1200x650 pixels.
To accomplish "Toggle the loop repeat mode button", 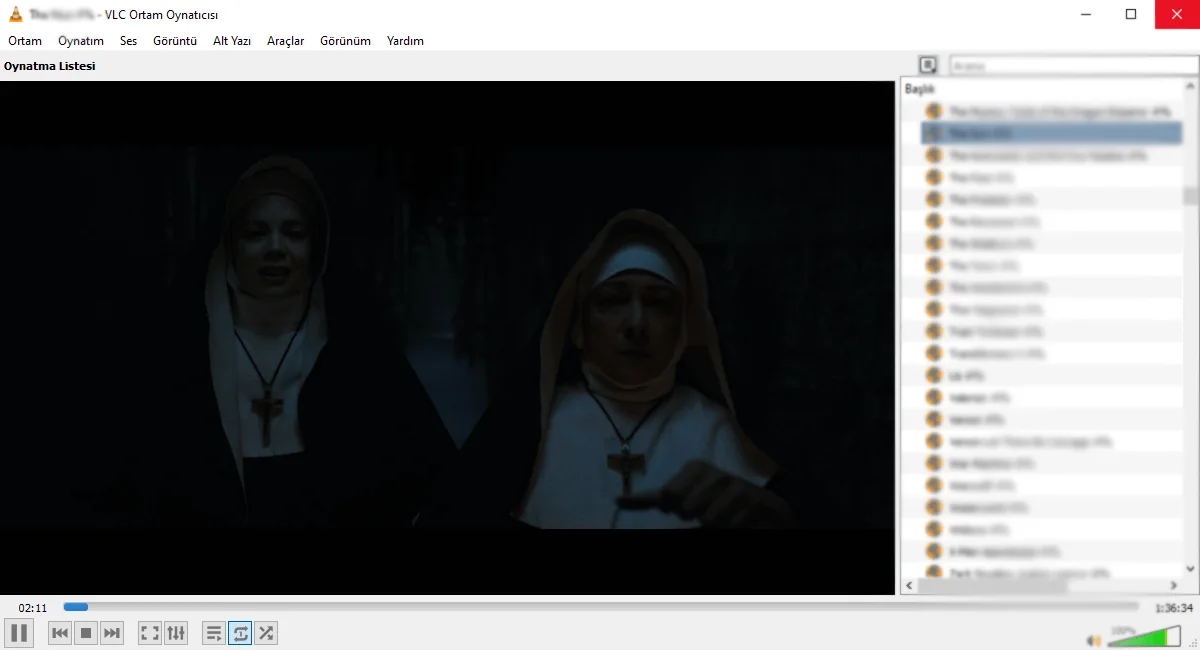I will point(240,632).
